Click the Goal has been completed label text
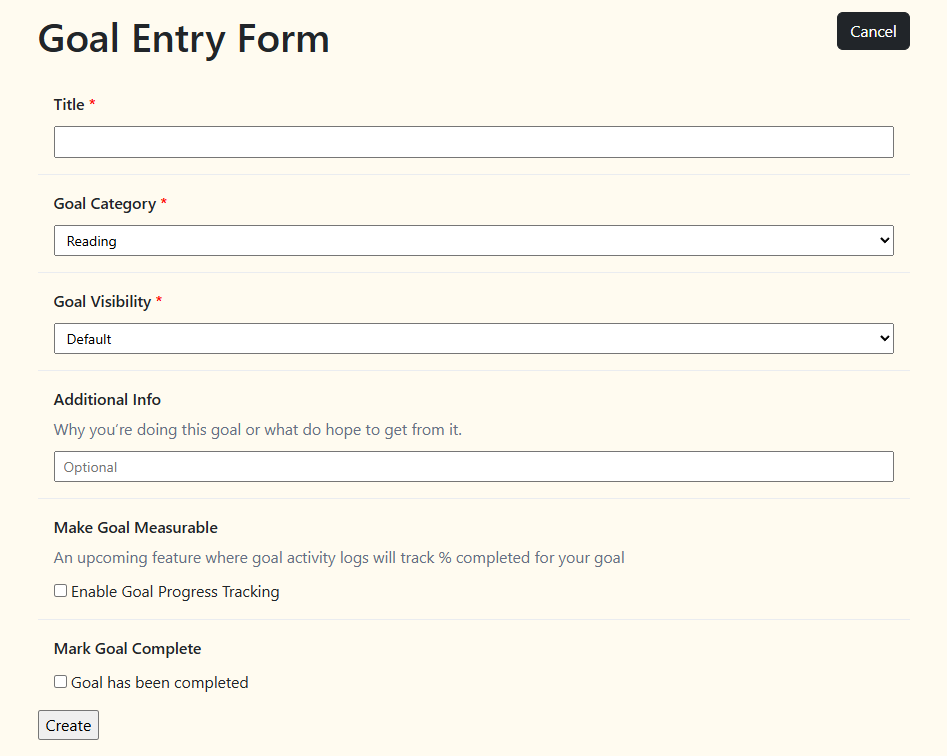 (159, 683)
